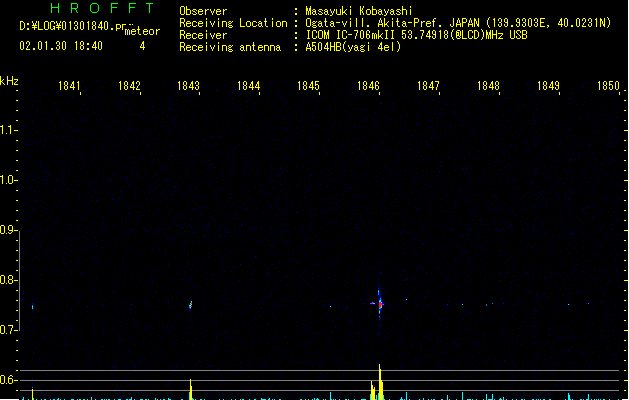Image resolution: width=629 pixels, height=400 pixels.
Task: Click the 1.1 kHz frequency label
Action: tap(7, 130)
